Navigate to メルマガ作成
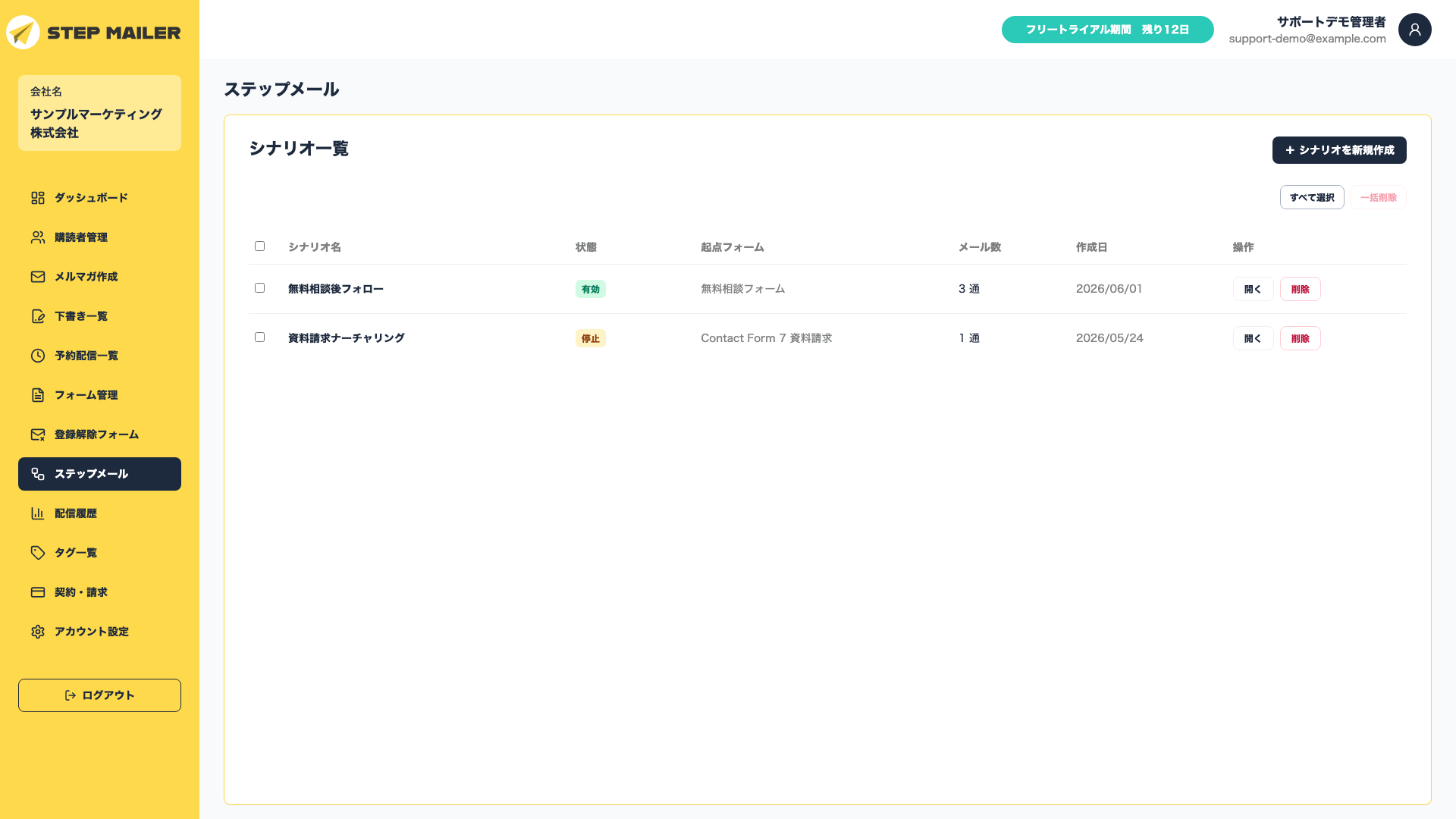This screenshot has width=1456, height=819. [x=99, y=277]
